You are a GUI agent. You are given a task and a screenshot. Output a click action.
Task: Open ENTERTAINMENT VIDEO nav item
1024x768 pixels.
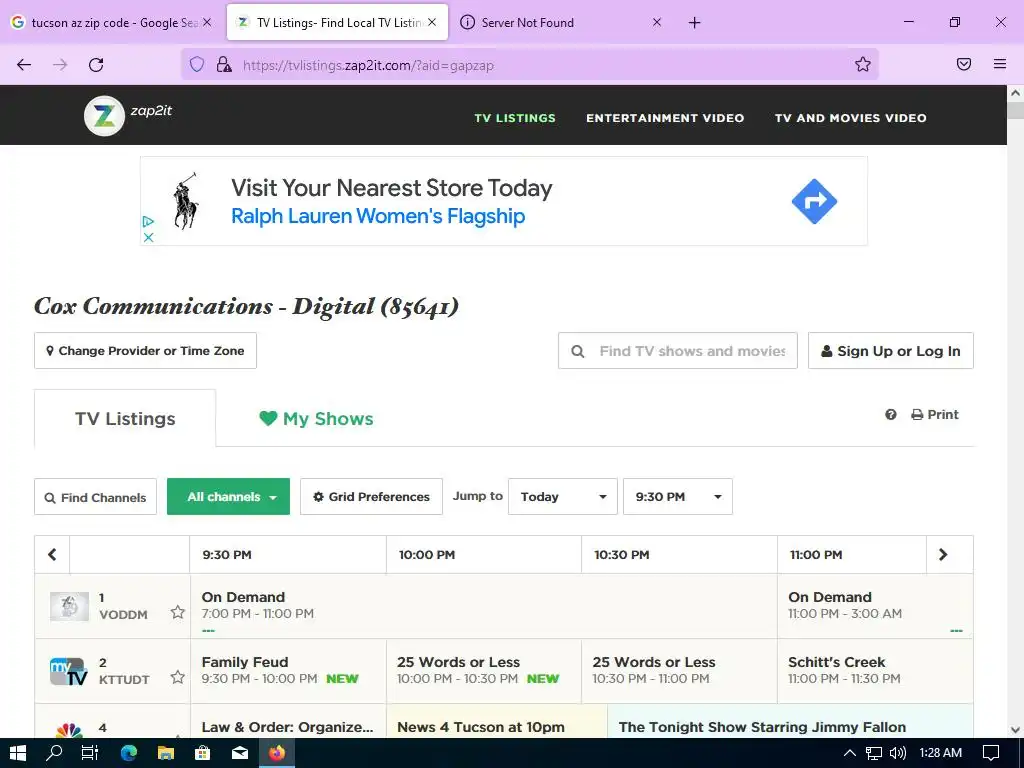pyautogui.click(x=665, y=118)
